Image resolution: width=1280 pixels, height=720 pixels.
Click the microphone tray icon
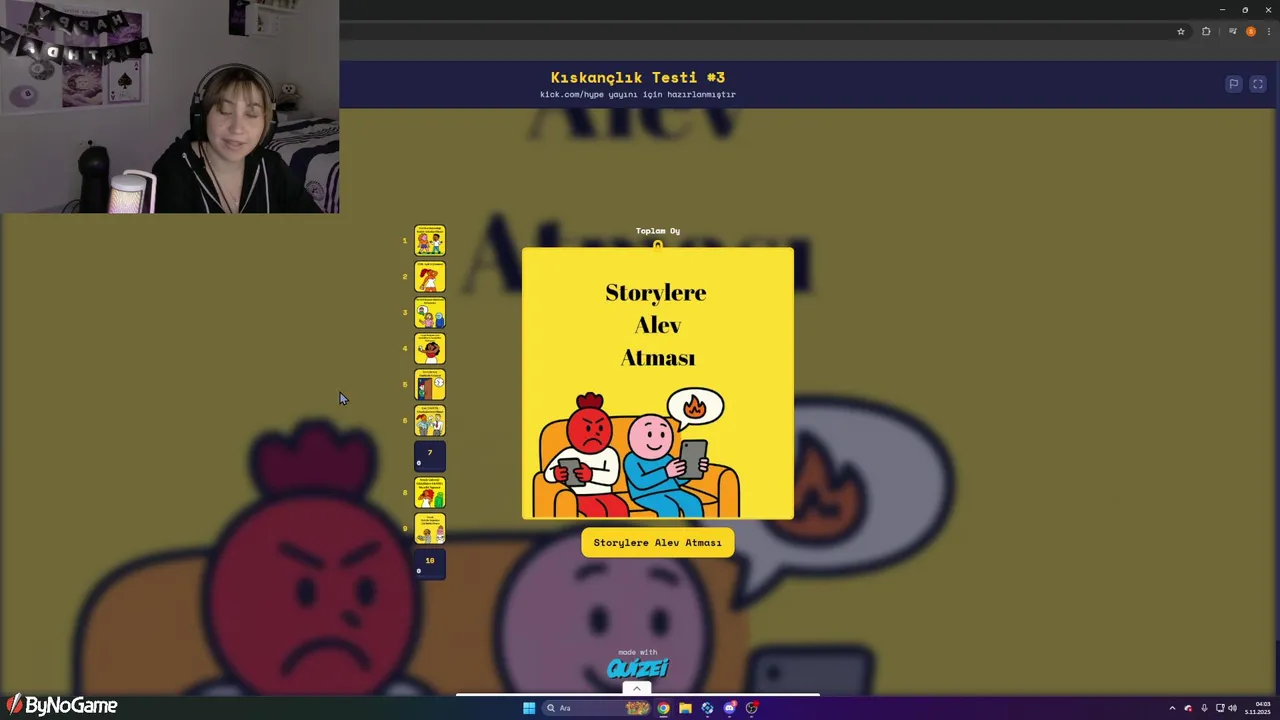tap(1204, 708)
